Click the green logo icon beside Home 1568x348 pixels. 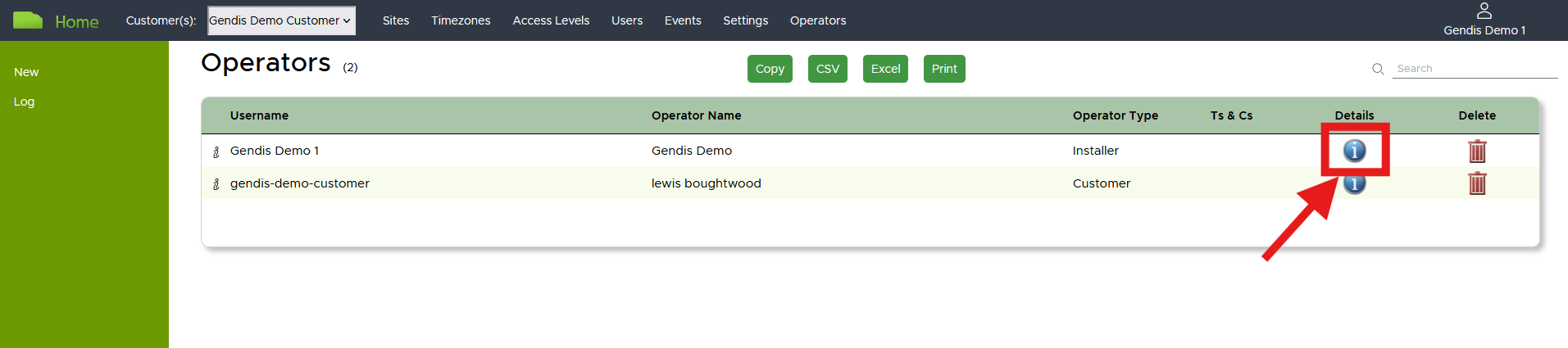pos(28,20)
